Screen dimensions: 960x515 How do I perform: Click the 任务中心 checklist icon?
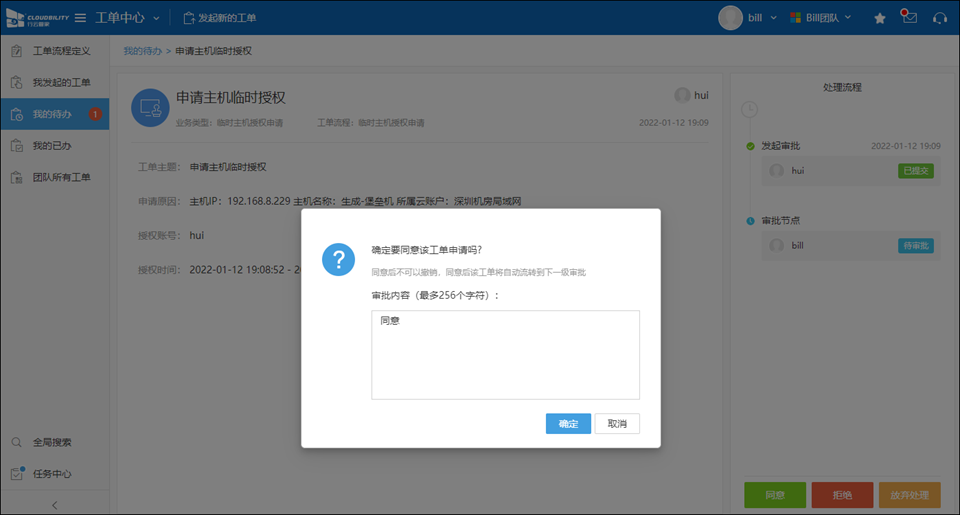(17, 473)
